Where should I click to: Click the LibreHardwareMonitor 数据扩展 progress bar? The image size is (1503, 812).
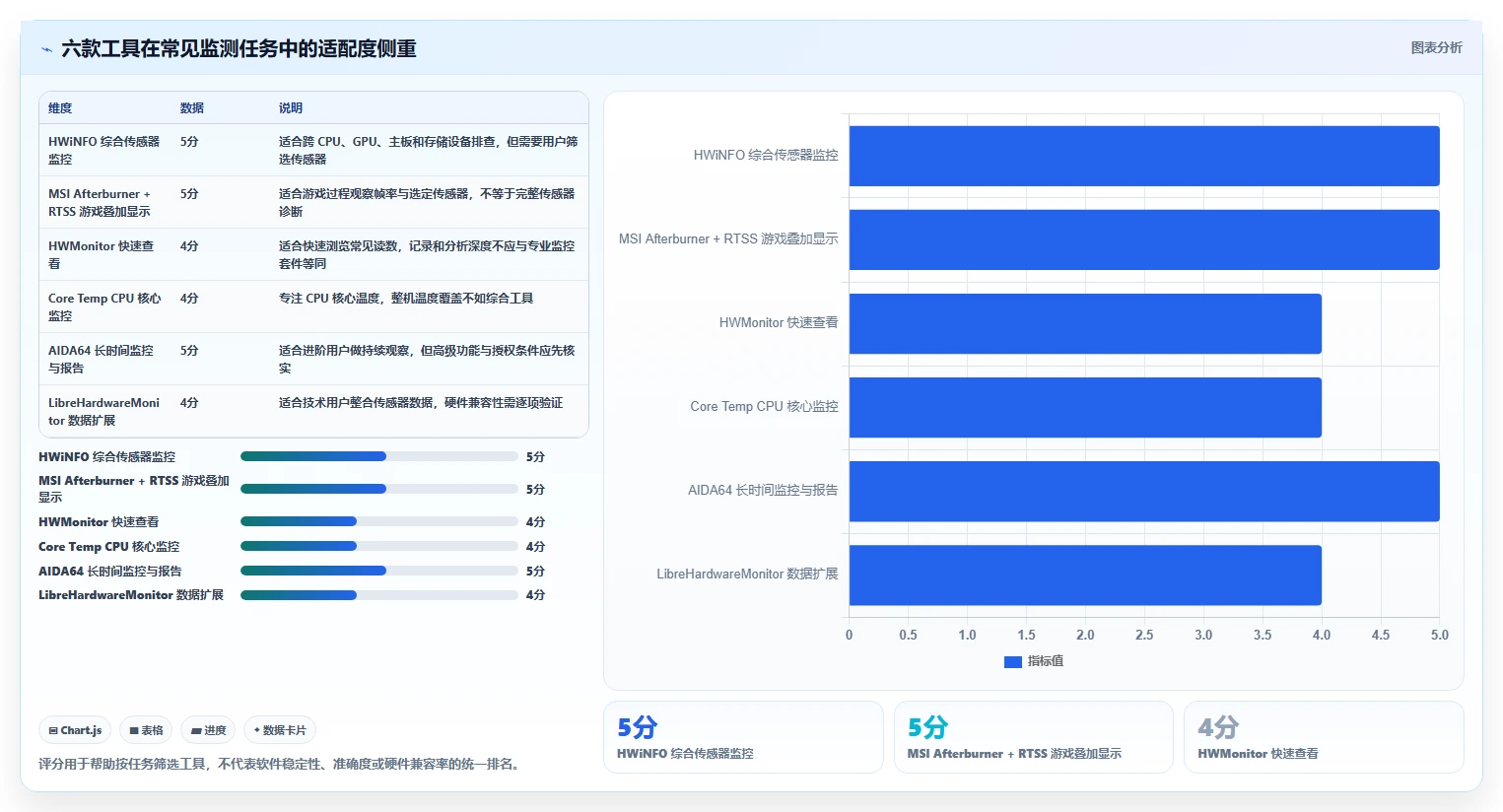pyautogui.click(x=379, y=595)
